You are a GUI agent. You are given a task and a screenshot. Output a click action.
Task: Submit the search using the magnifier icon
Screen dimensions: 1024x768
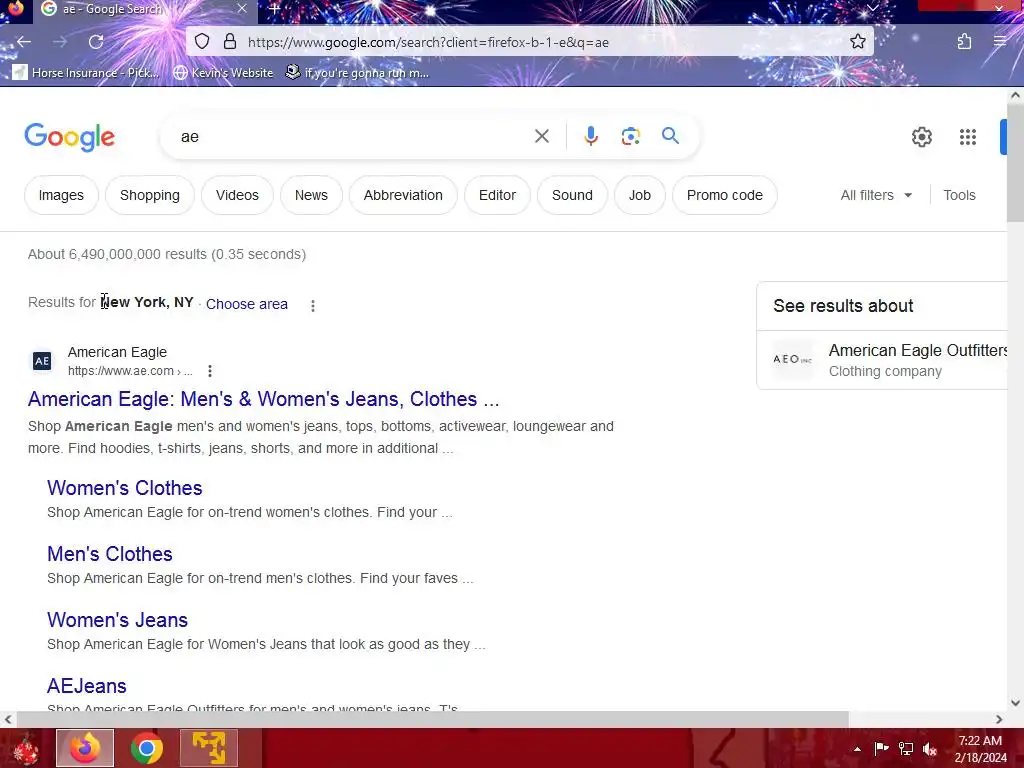[x=670, y=136]
